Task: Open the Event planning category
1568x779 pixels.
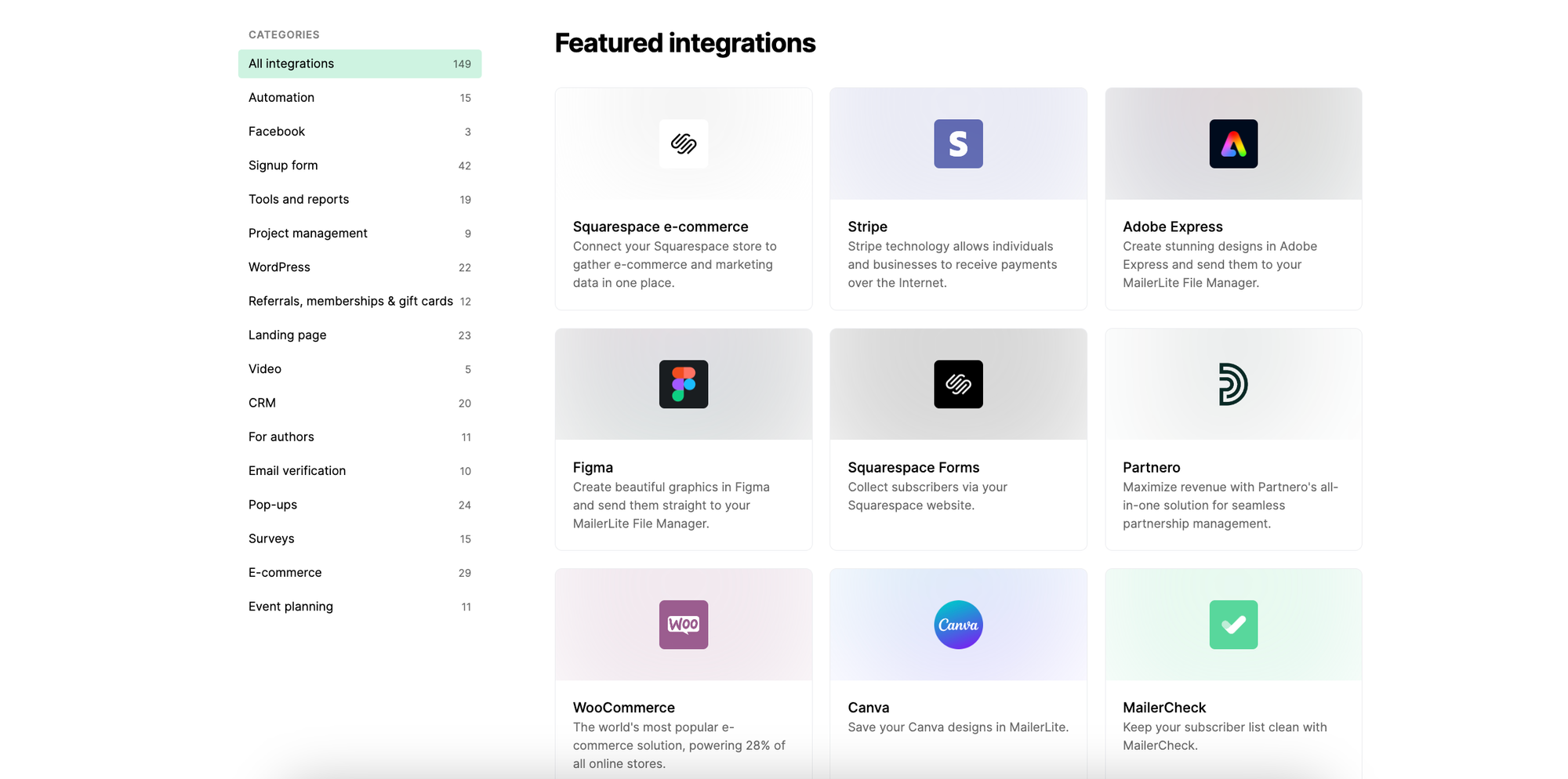Action: 290,606
